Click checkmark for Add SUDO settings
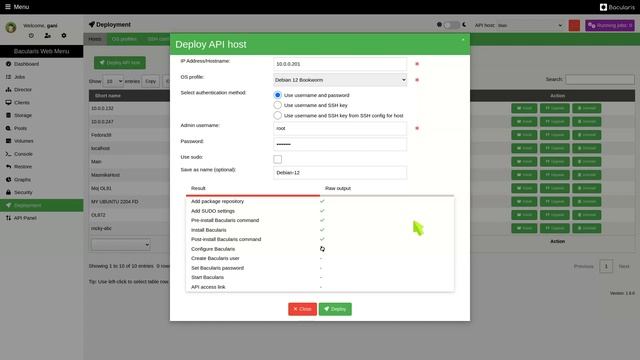Image resolution: width=640 pixels, height=360 pixels. (x=322, y=211)
